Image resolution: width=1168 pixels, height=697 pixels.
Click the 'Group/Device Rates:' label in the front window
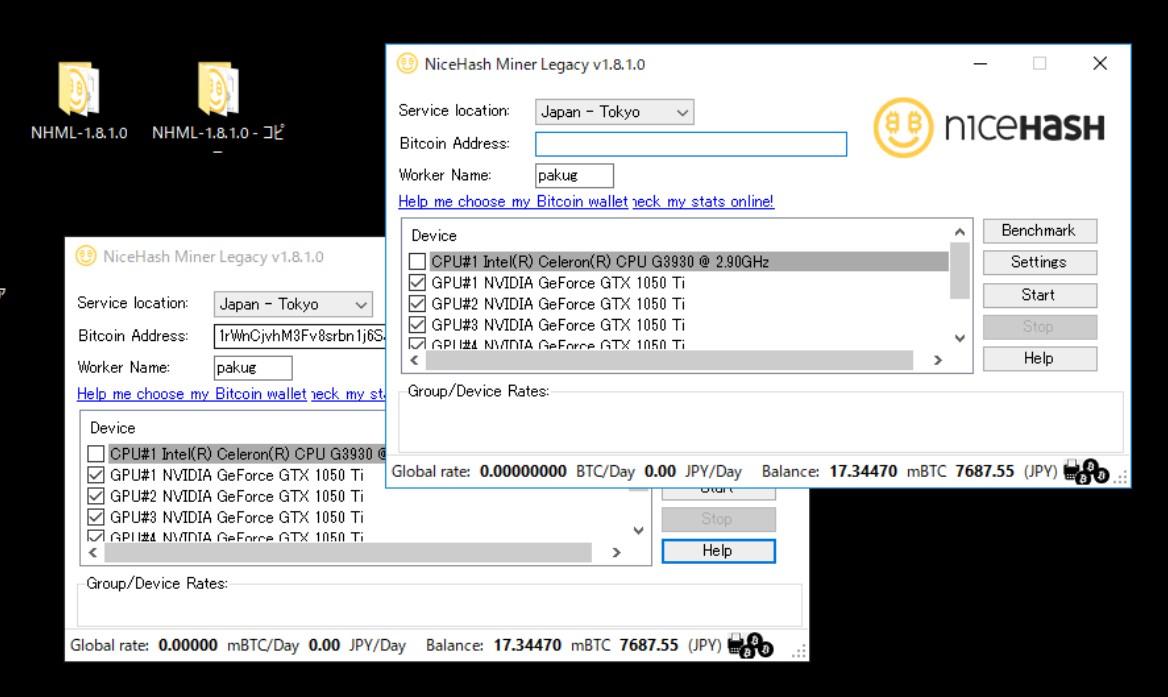click(x=478, y=391)
